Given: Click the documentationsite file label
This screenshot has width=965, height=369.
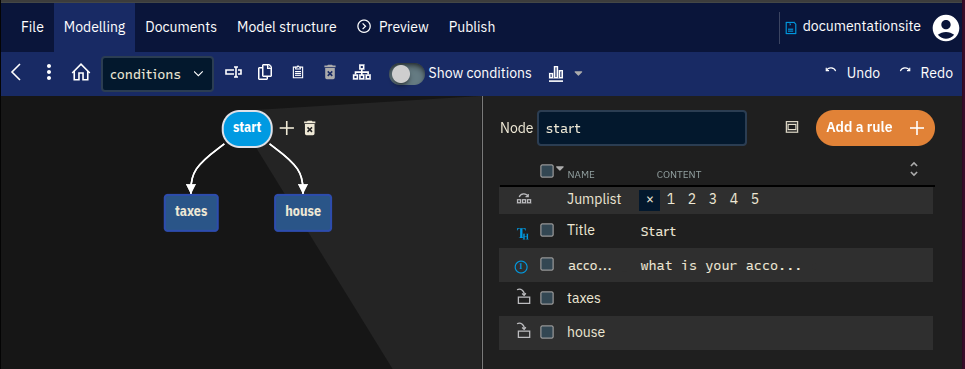Looking at the screenshot, I should coord(862,26).
